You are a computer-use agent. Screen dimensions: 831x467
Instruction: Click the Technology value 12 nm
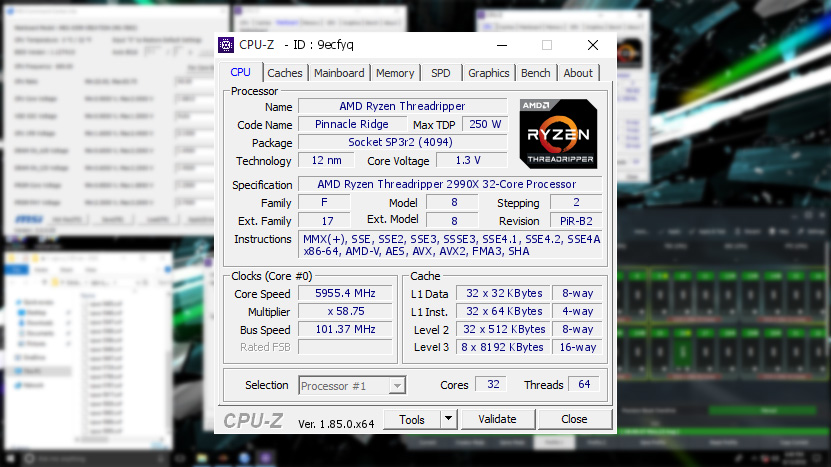[x=326, y=160]
